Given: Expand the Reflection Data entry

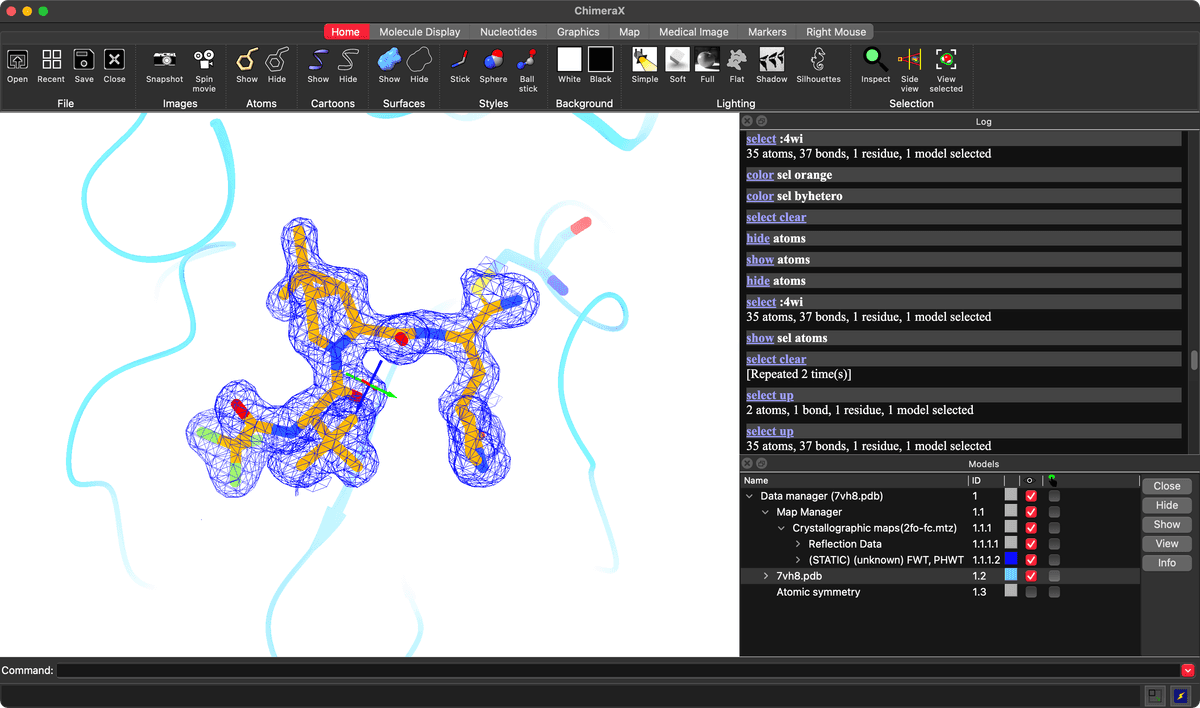Looking at the screenshot, I should [x=798, y=544].
